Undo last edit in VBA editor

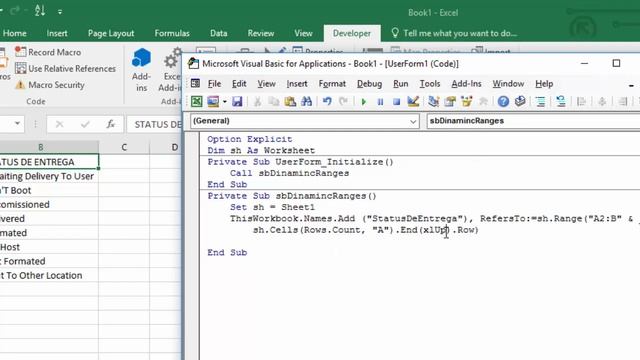tap(327, 101)
